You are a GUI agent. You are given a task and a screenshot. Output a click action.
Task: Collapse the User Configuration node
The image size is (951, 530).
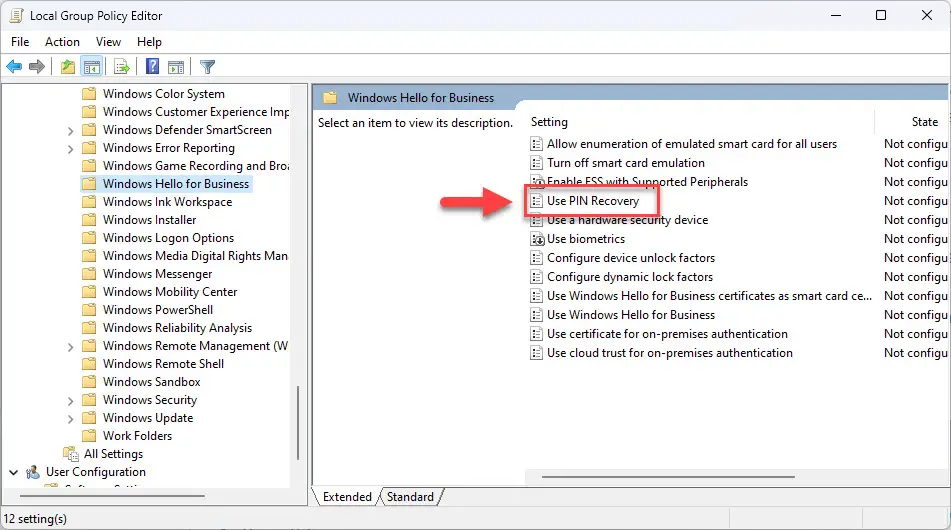pos(14,472)
